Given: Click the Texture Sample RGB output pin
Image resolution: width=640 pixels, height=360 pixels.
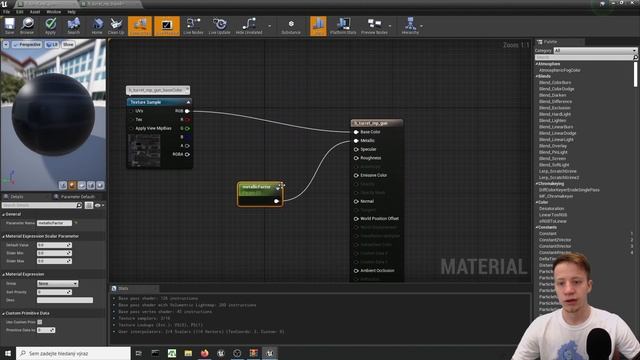Looking at the screenshot, I should point(187,111).
